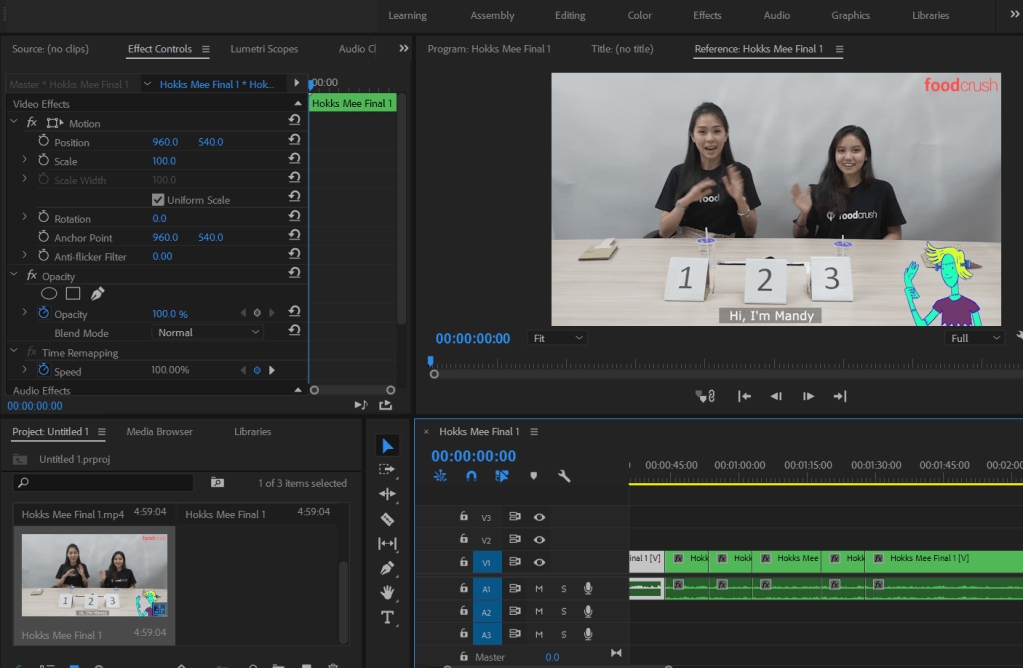The image size is (1023, 668).
Task: Select the Track Select Forward tool
Action: click(x=388, y=470)
